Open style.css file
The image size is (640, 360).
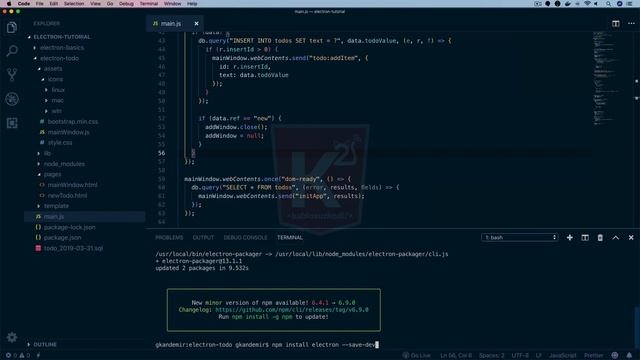tap(60, 143)
